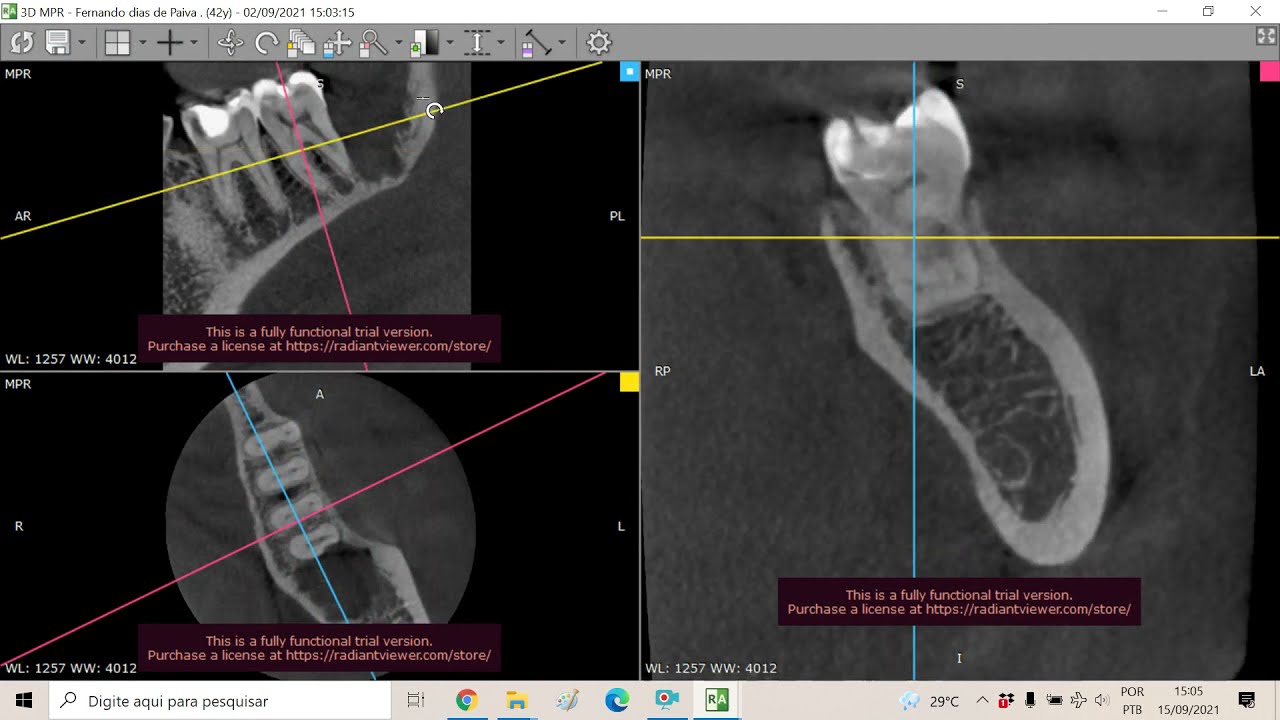
Task: Click WL: 1257 WW: 4012 in top-left view
Action: point(71,358)
